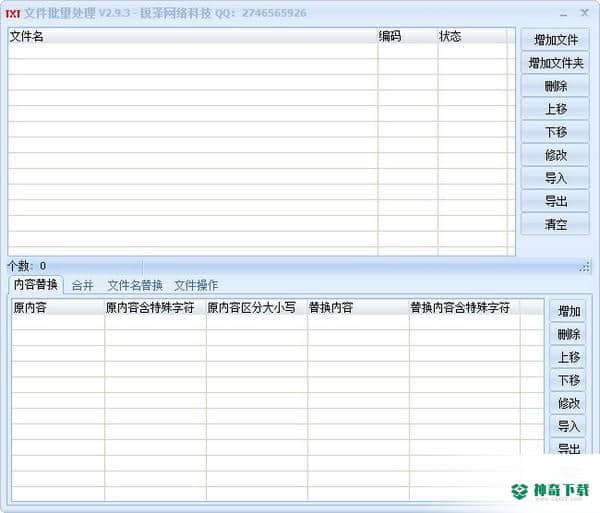
Task: Add a replacement rule with the 增加 button
Action: click(568, 311)
